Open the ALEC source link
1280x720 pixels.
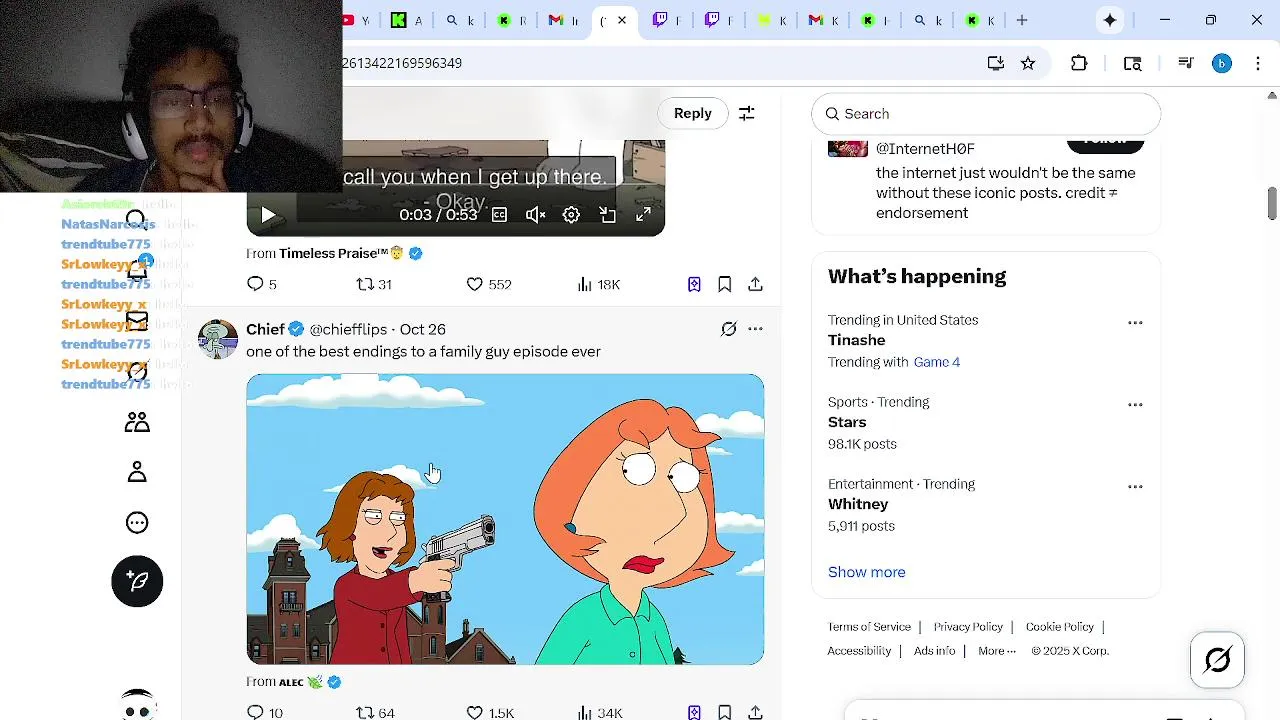point(291,682)
